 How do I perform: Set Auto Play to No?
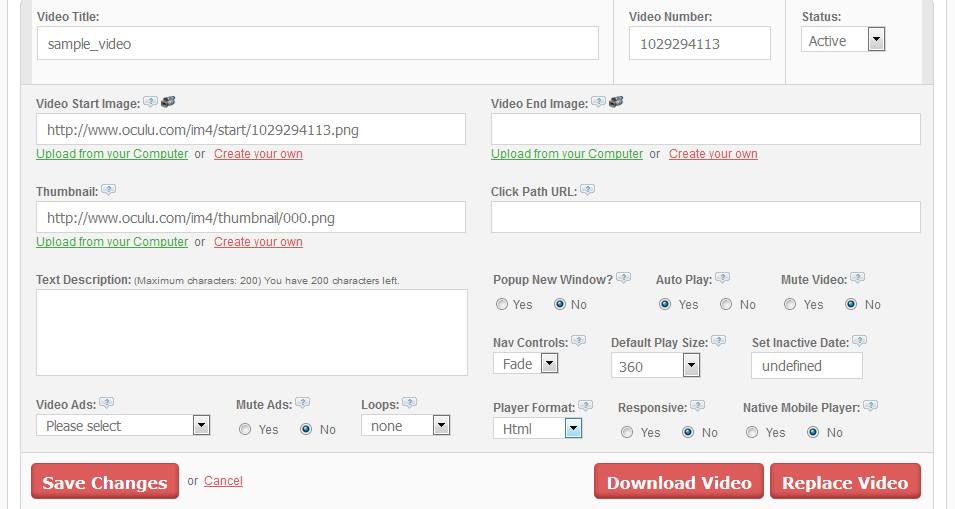click(x=726, y=304)
